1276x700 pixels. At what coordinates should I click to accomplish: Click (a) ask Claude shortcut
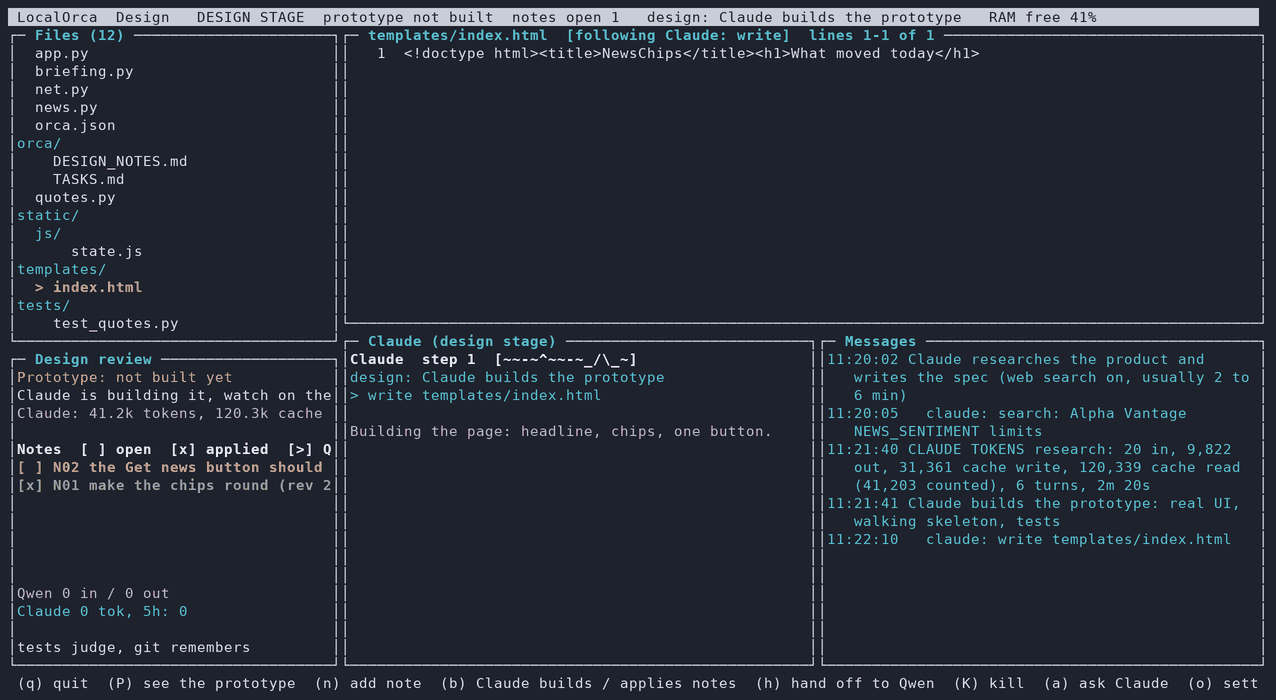1106,683
